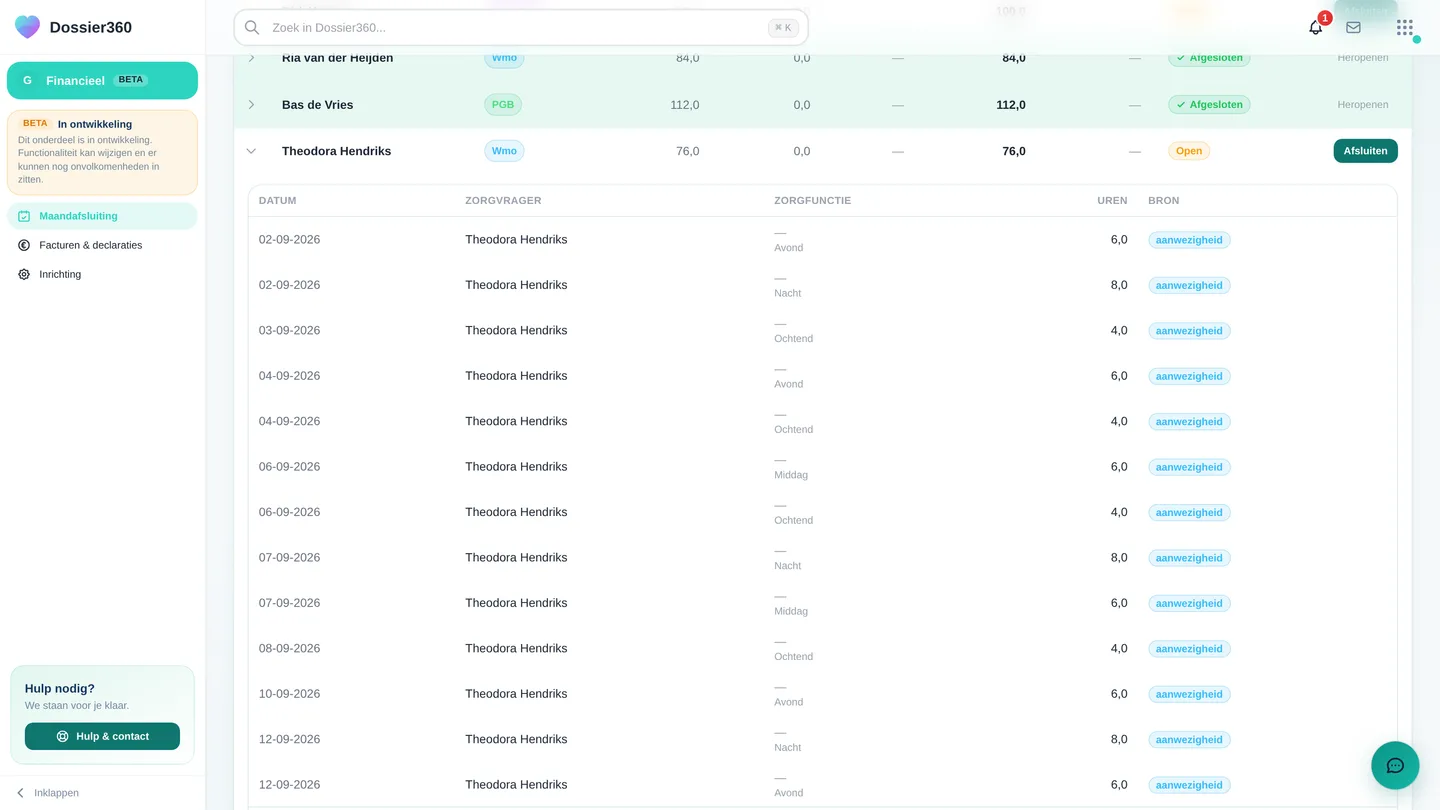Click the 10-09-2026 date cell
1440x810 pixels.
(289, 694)
